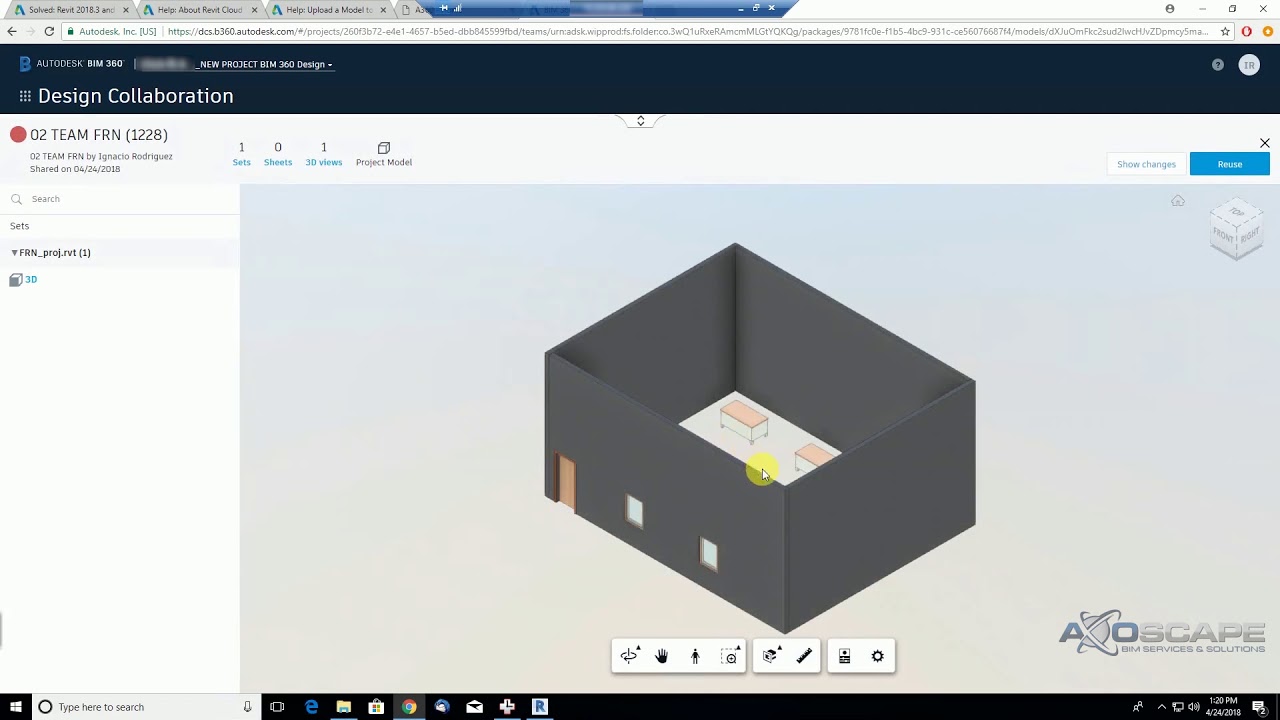Viewport: 1280px width, 720px height.
Task: Open the Help question mark icon
Action: 1217,64
